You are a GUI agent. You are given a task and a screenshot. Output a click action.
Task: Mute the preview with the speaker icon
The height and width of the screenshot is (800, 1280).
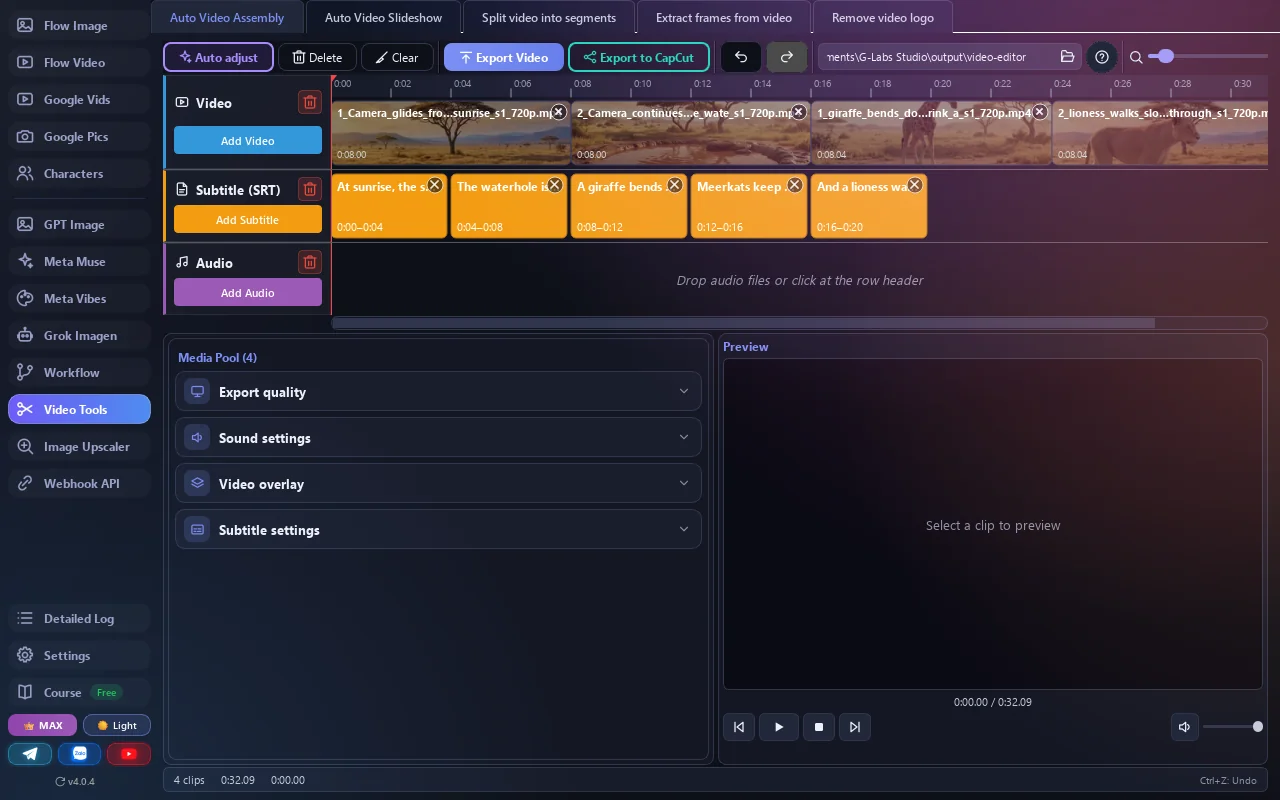tap(1184, 727)
